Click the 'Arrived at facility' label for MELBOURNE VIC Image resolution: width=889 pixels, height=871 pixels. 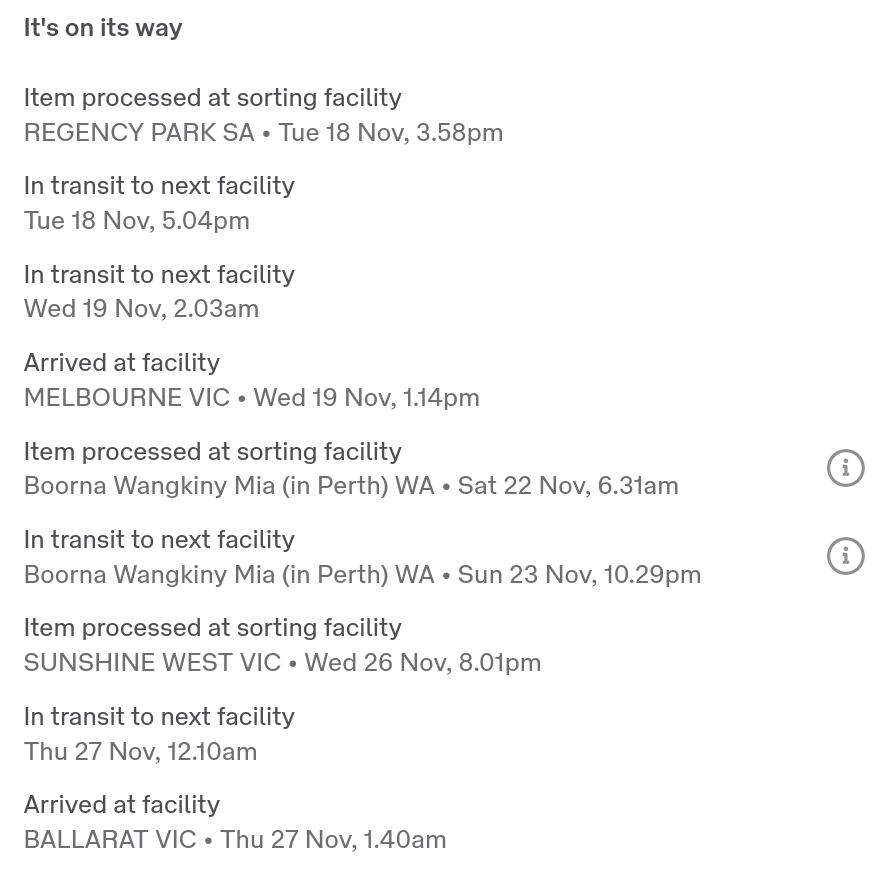121,361
